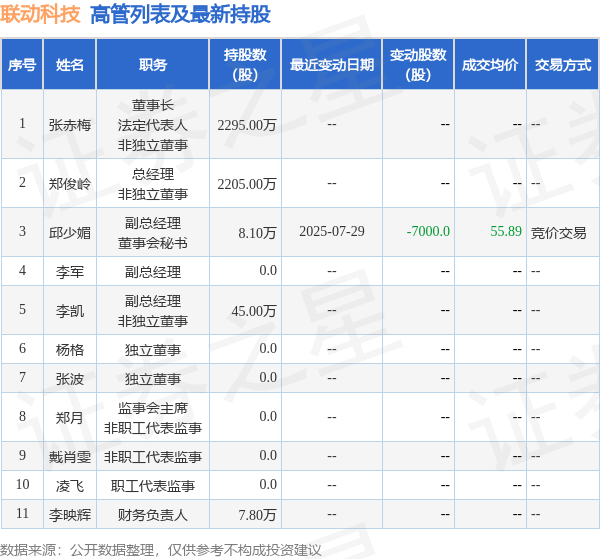The image size is (600, 559).
Task: Click the name 凌飞
Action: (x=70, y=486)
